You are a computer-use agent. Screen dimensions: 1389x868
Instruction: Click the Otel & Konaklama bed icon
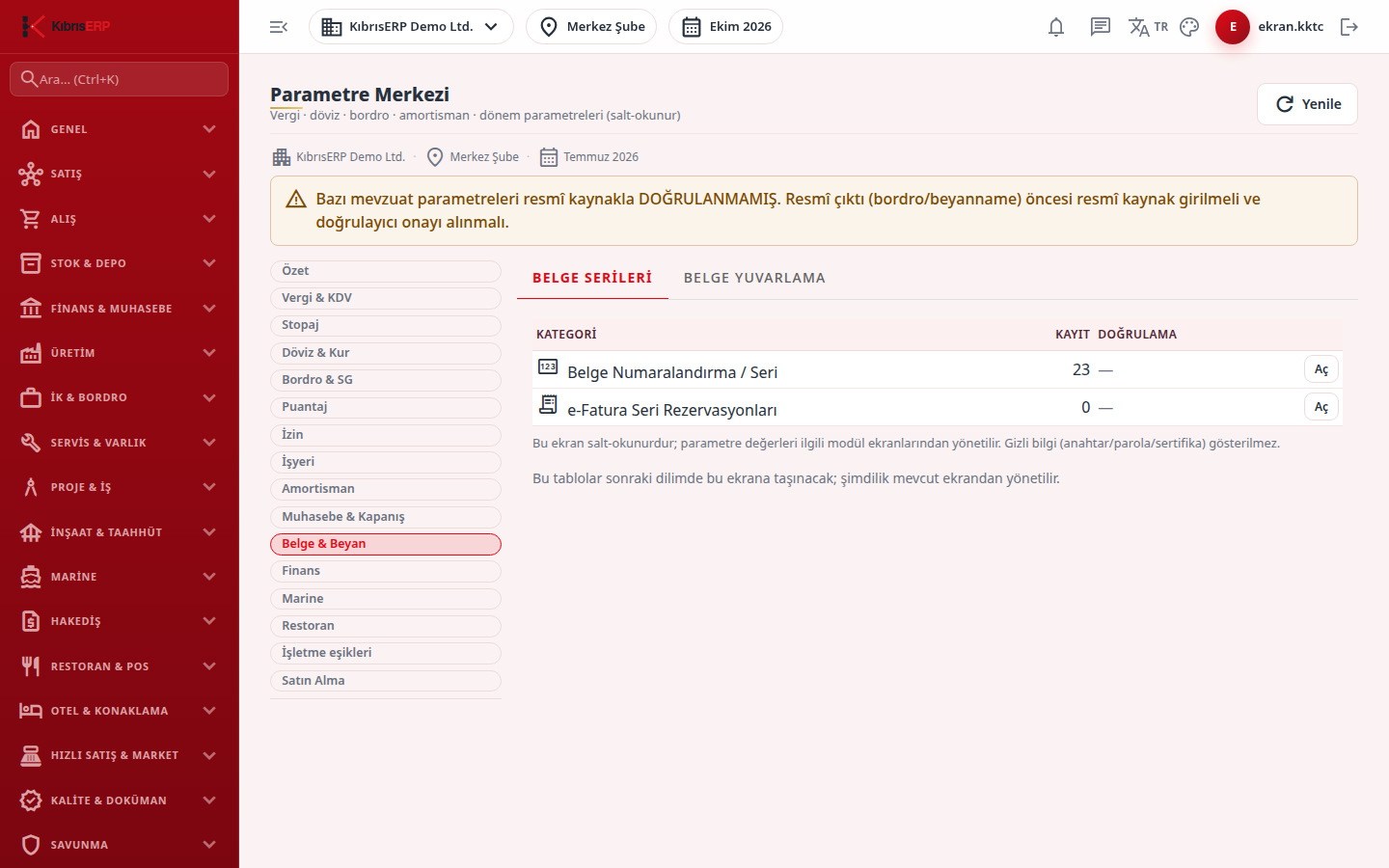click(31, 711)
